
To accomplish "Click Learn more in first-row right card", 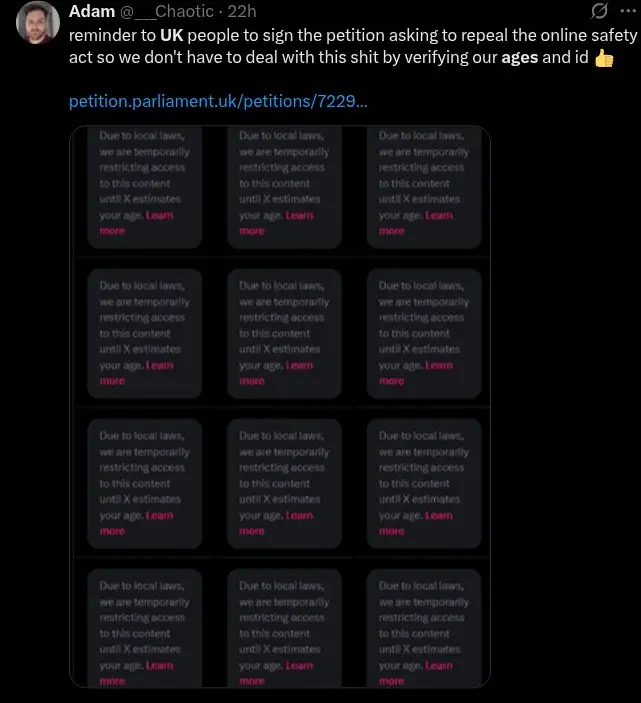I will [x=440, y=215].
